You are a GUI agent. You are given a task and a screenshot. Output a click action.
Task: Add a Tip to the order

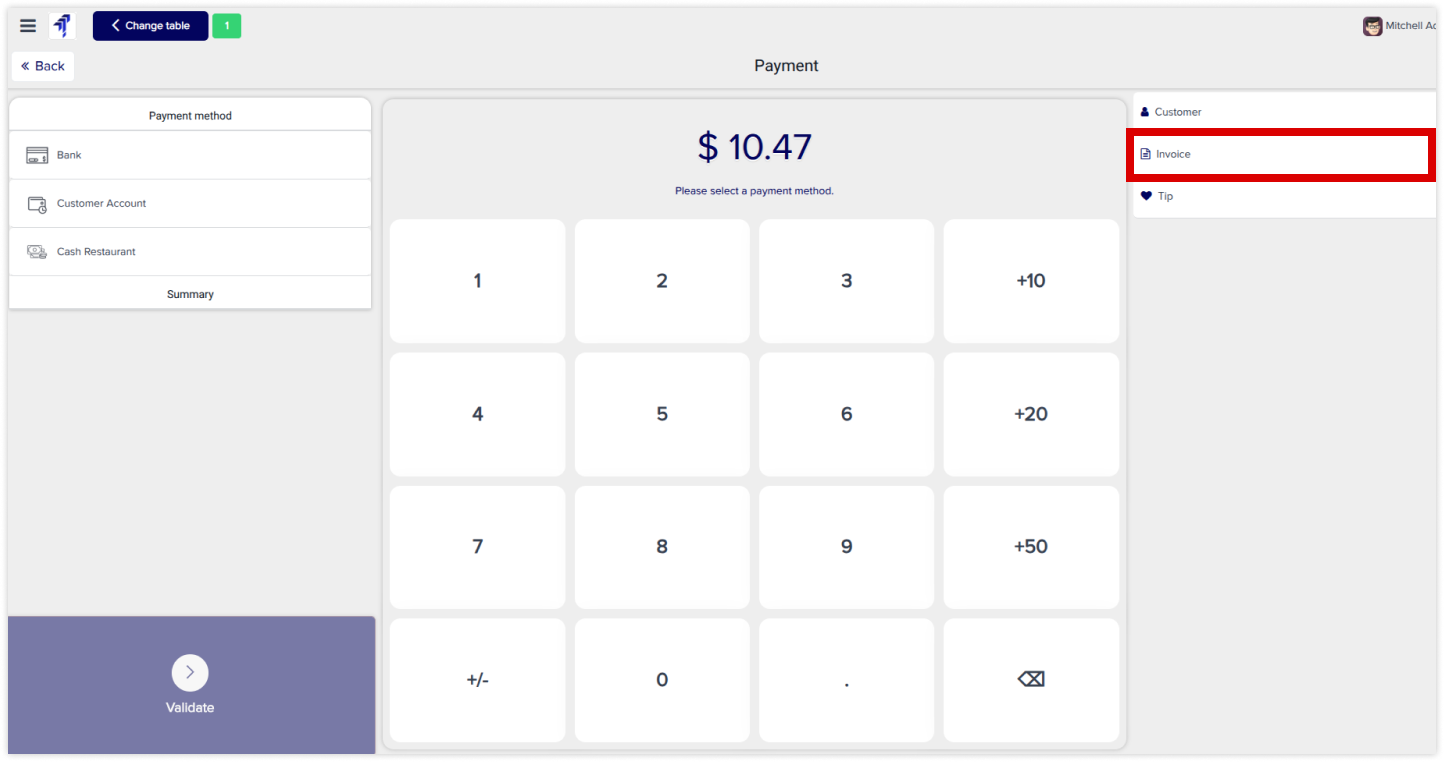(x=1165, y=197)
